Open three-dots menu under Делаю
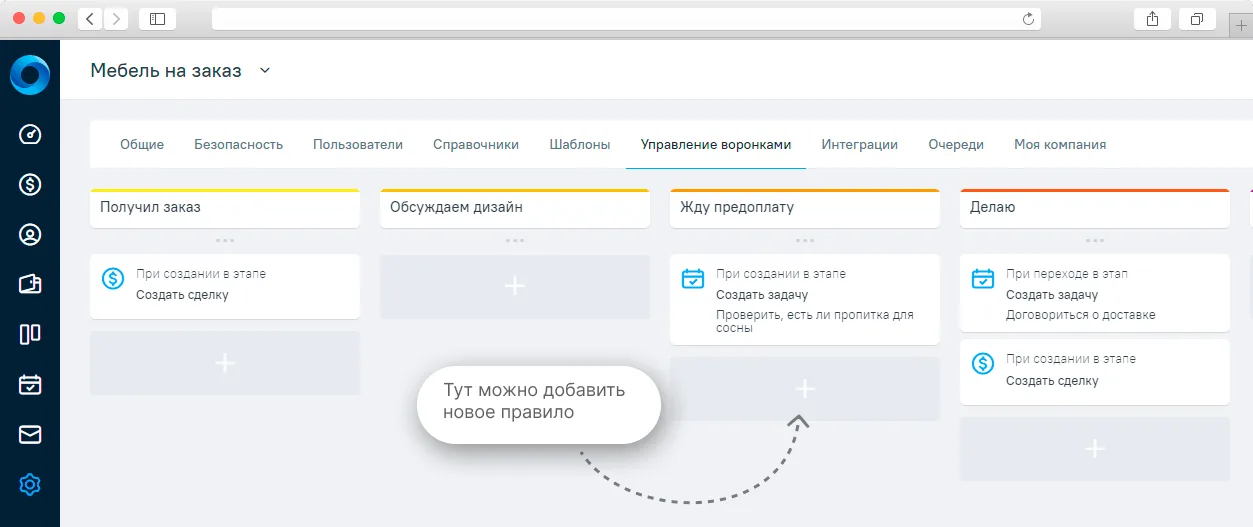Screen dimensions: 1253x527 (x=1095, y=240)
